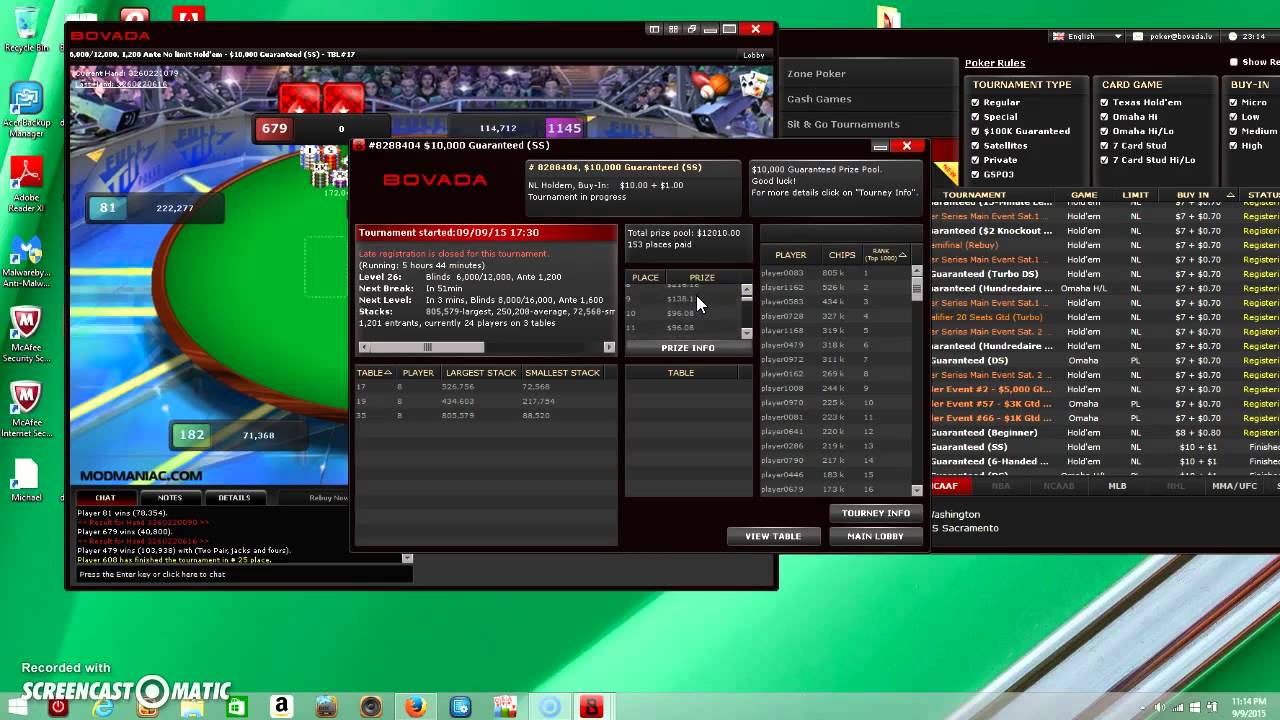Screen dimensions: 1280x720
Task: Open the blue settings-window app in taskbar
Action: coord(460,707)
